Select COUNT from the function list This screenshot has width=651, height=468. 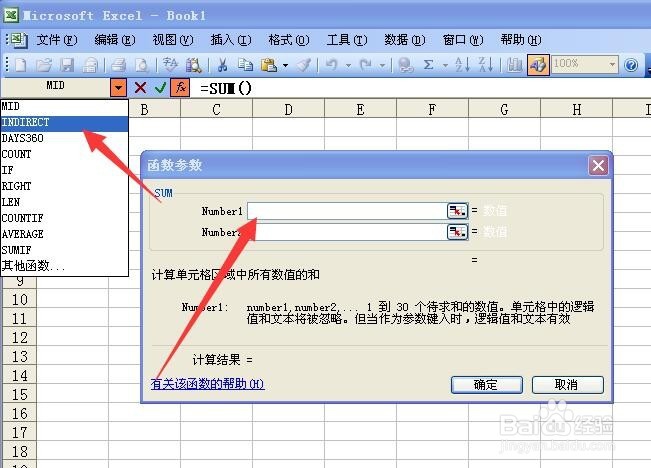click(64, 154)
